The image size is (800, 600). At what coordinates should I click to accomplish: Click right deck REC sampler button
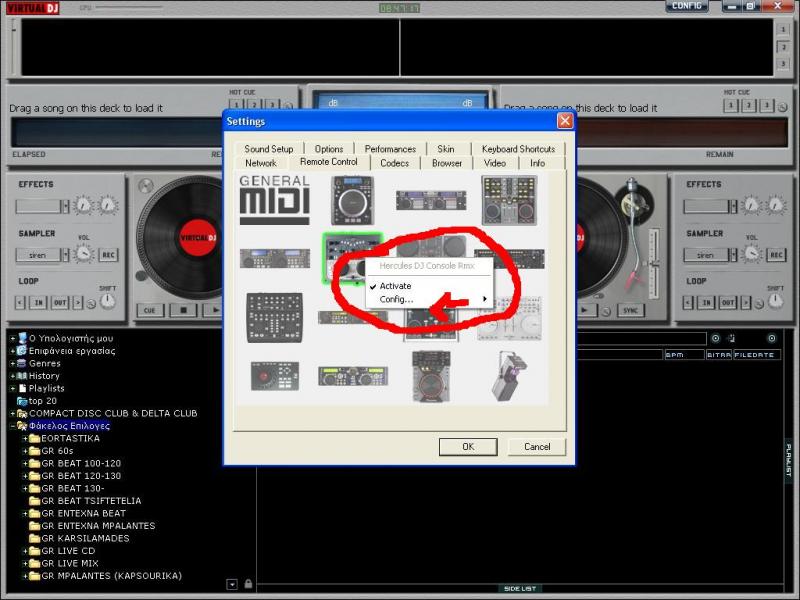[776, 255]
